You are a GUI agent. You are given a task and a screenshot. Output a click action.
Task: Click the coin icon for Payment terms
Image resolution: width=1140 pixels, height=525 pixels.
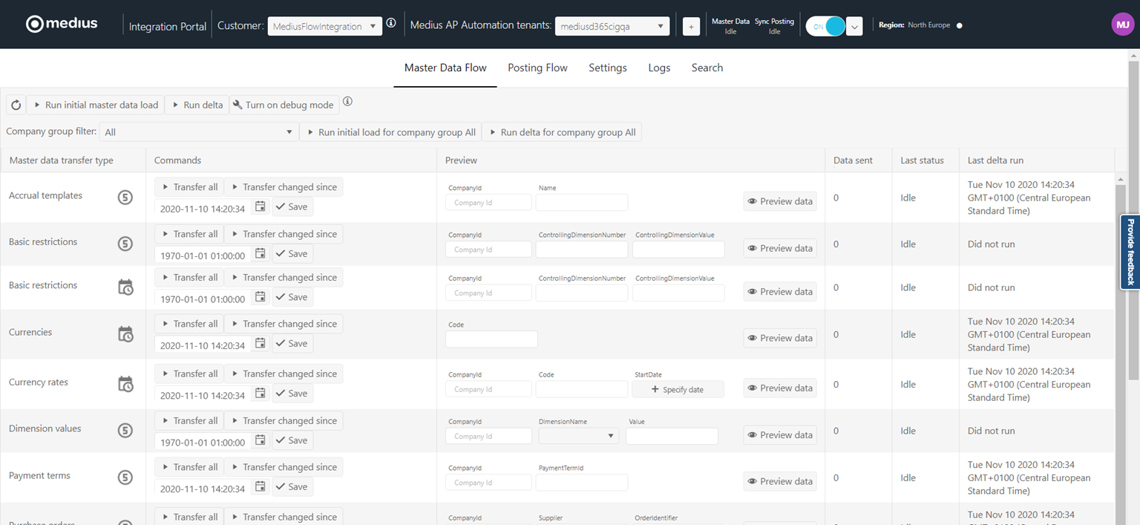coord(125,478)
